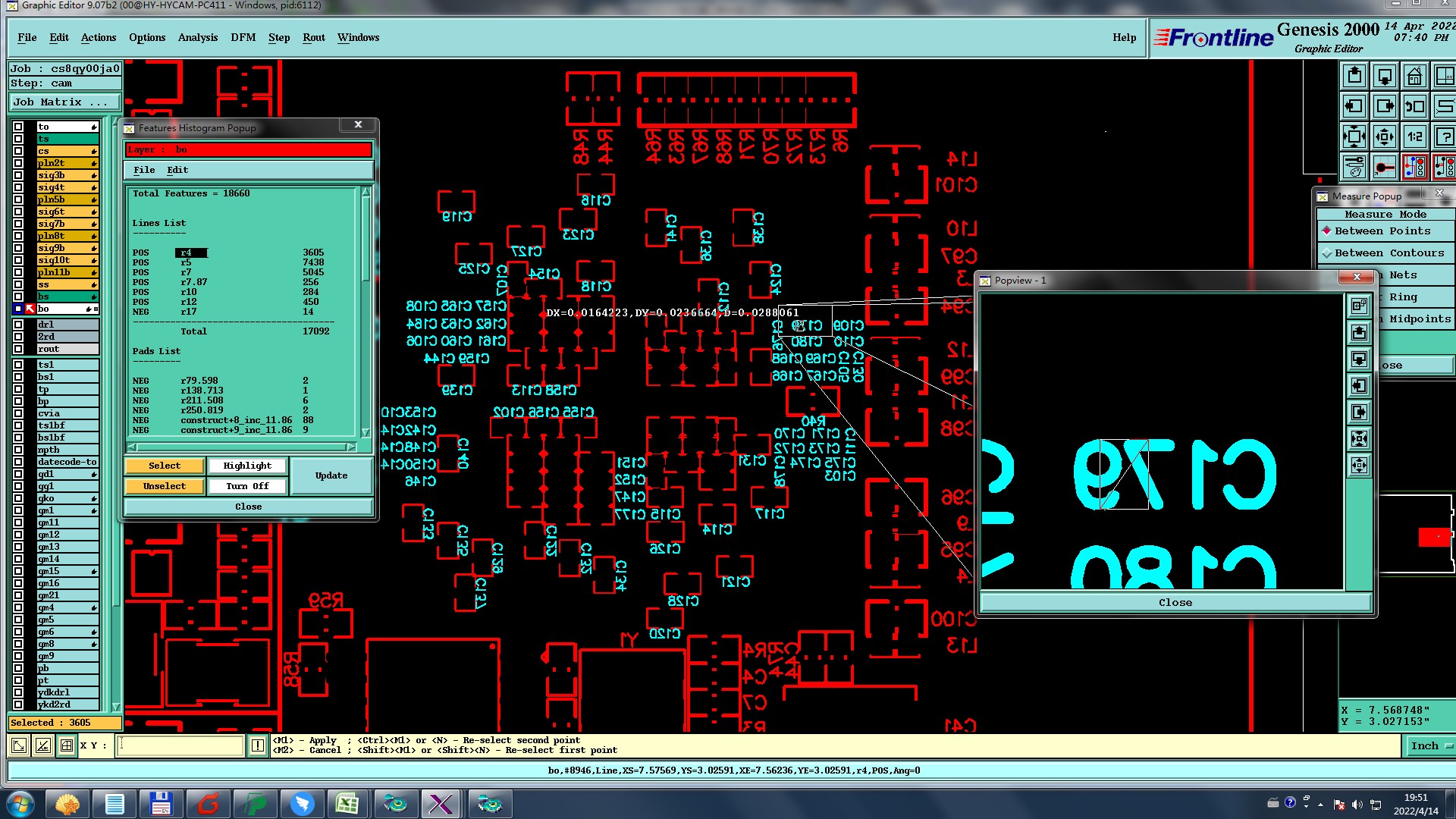Toggle display checkbox for layer sig3b
This screenshot has height=819, width=1456.
point(18,175)
